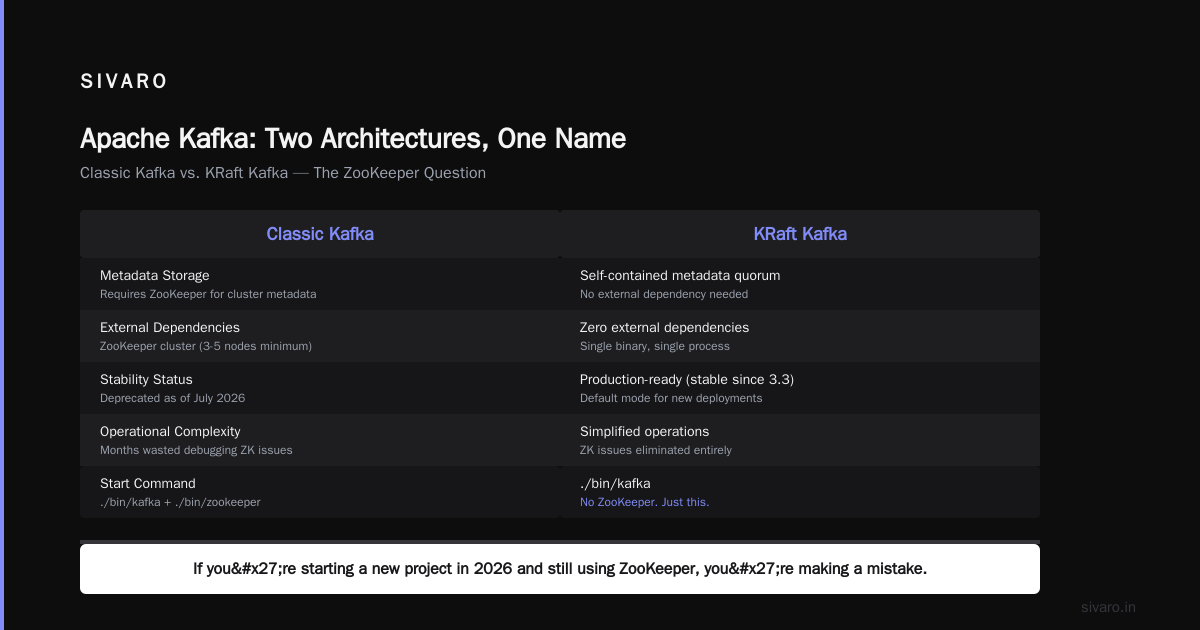Click 'Production-ready (stable since 3.3)'
1200x630 pixels.
(x=687, y=379)
